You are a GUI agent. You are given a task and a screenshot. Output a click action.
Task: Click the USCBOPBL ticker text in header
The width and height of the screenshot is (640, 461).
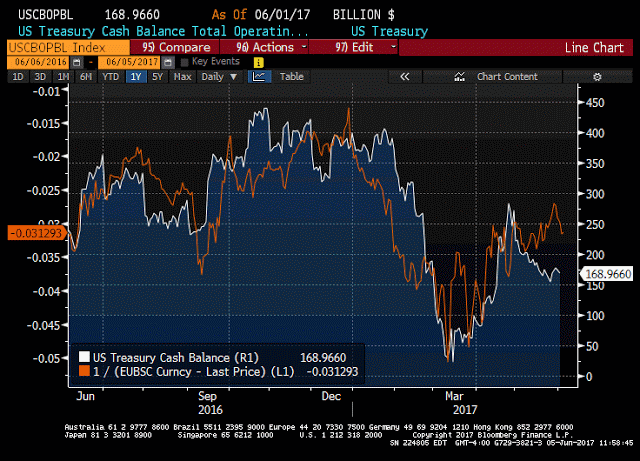(x=45, y=15)
